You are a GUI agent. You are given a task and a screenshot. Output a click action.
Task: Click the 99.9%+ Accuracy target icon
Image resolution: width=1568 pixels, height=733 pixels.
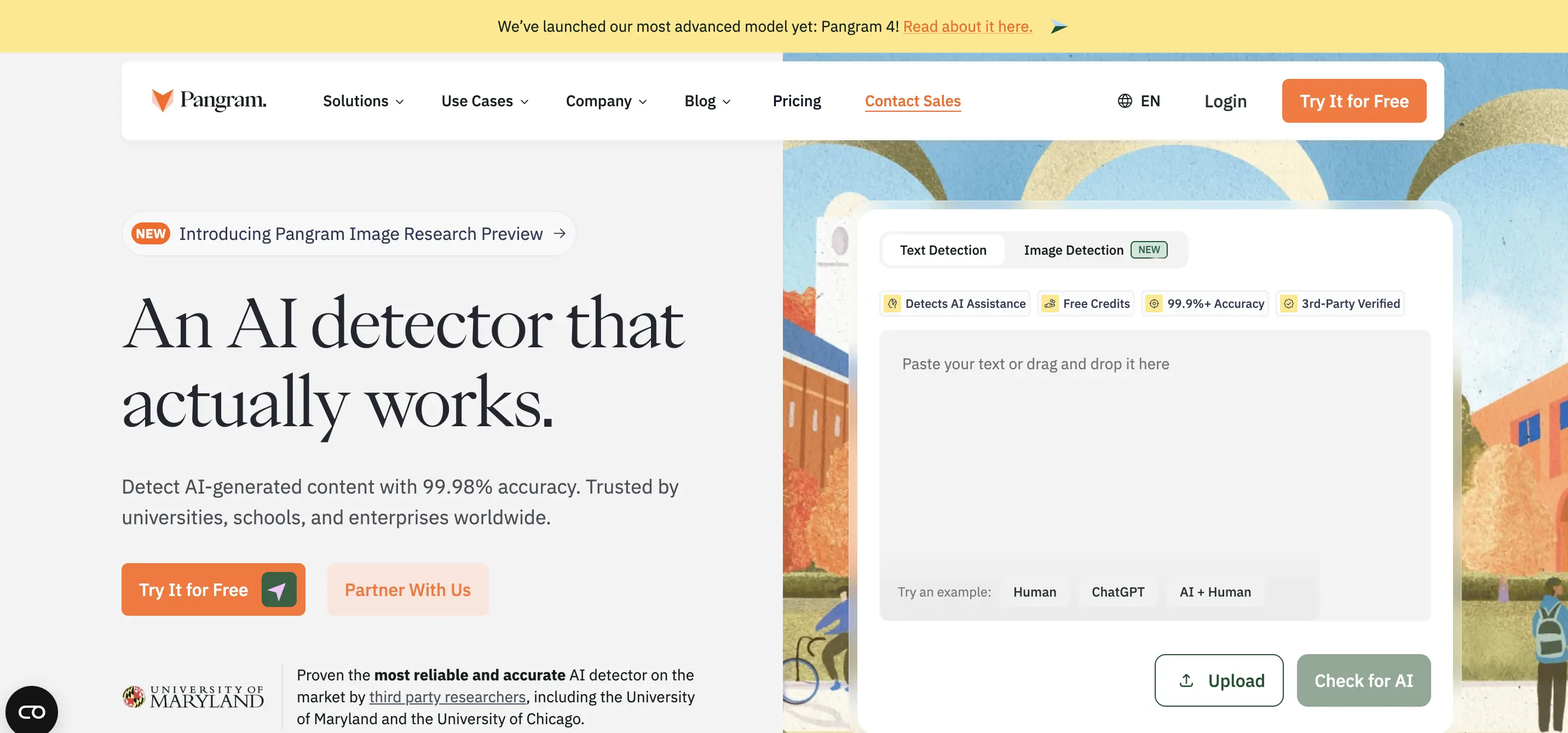1154,303
